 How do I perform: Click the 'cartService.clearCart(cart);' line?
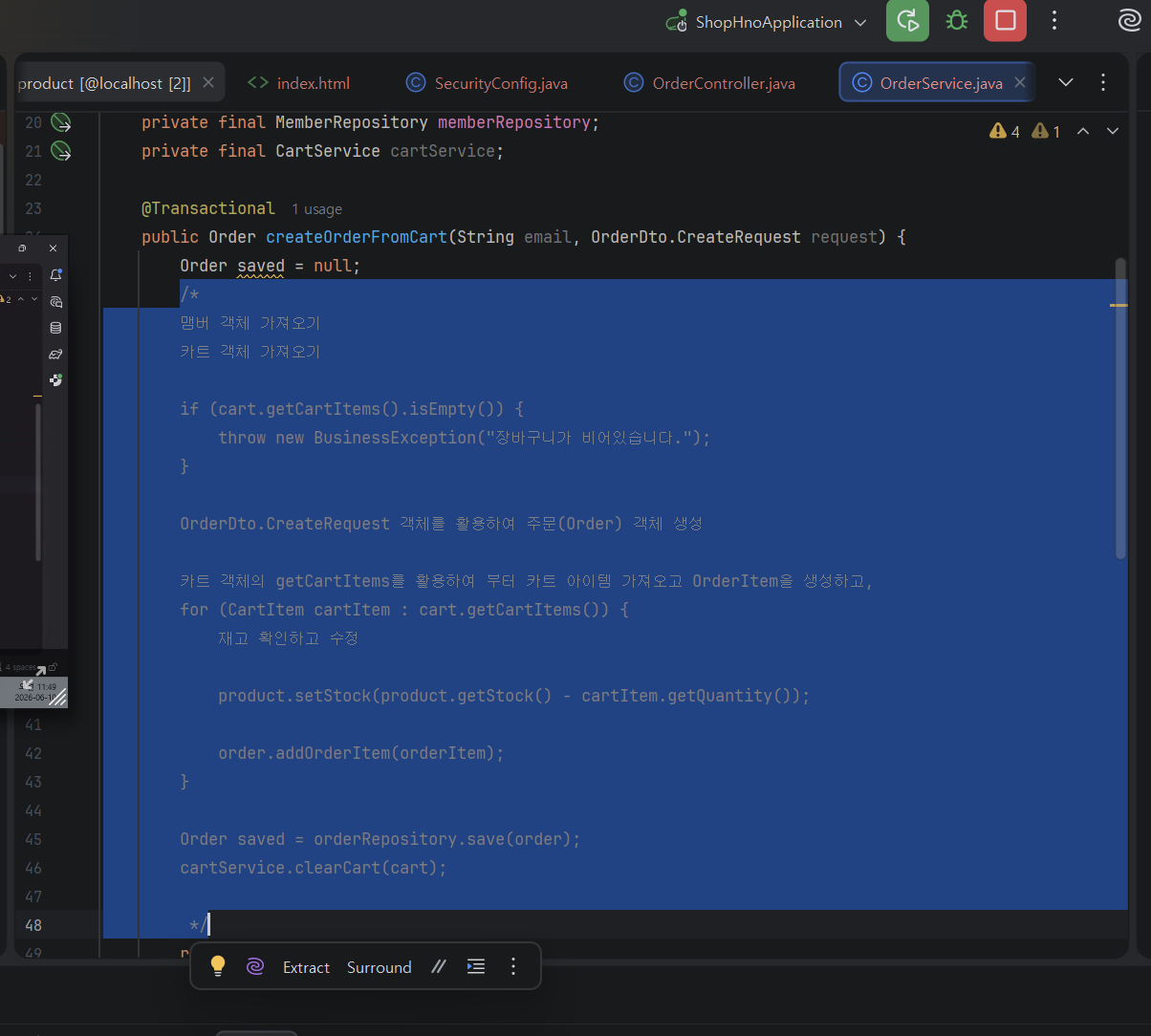[314, 868]
